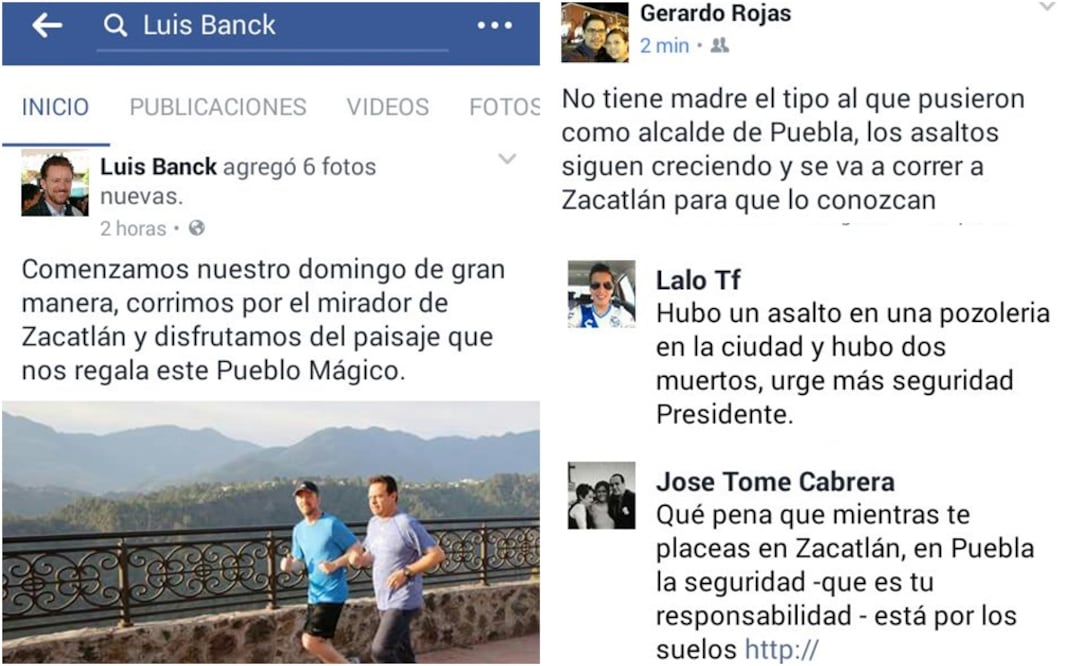Open Luis Banck's profile picture
1081x666 pixels.
click(55, 183)
